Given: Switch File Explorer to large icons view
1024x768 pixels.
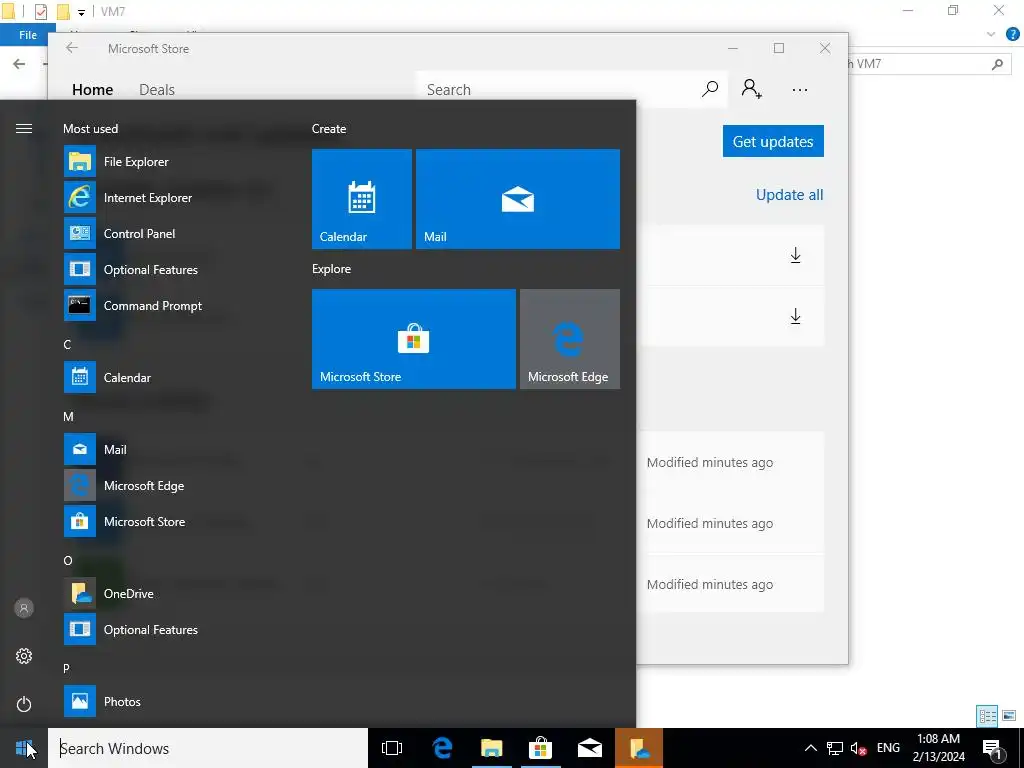Looking at the screenshot, I should point(1009,716).
